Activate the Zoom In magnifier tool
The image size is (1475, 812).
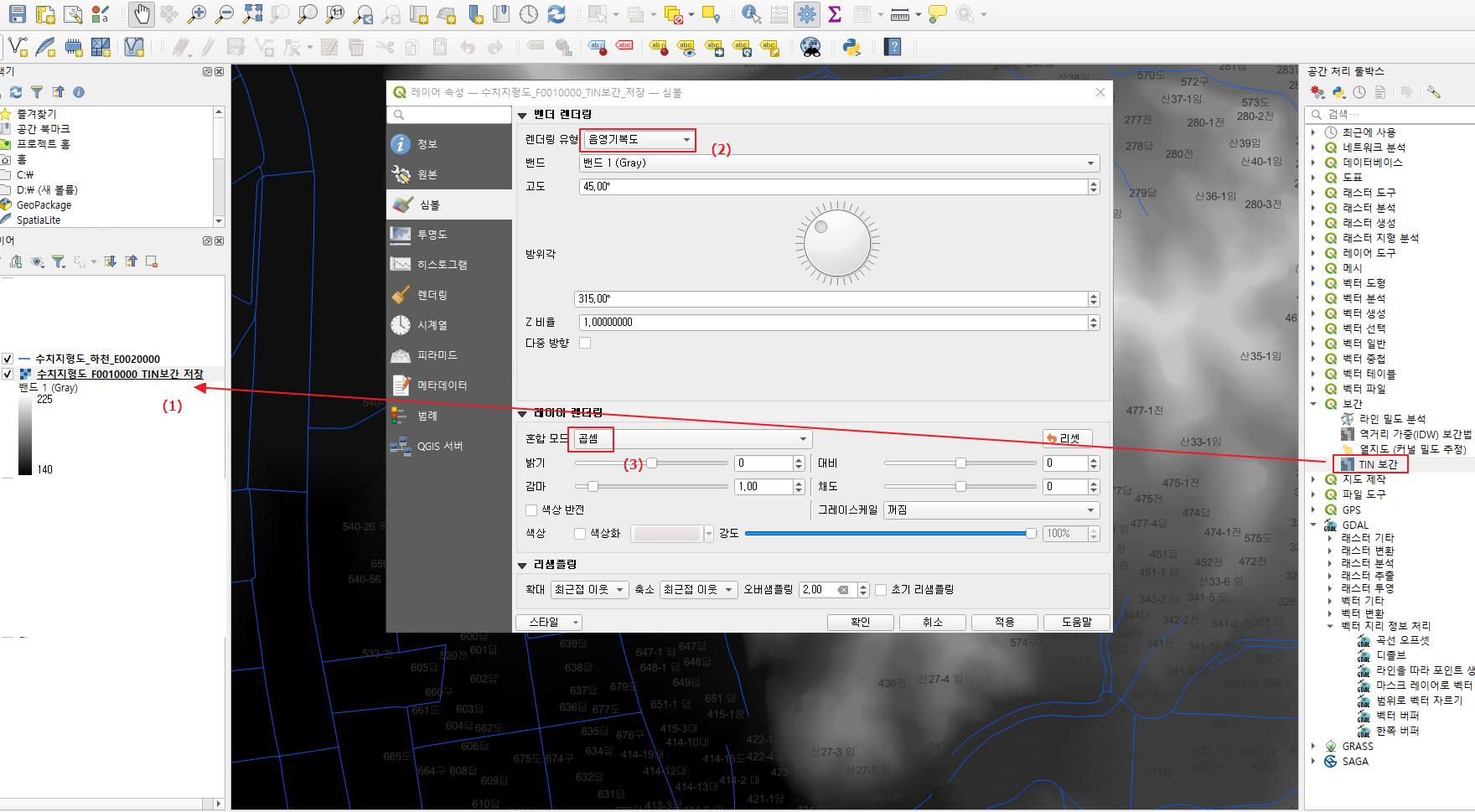(x=196, y=13)
